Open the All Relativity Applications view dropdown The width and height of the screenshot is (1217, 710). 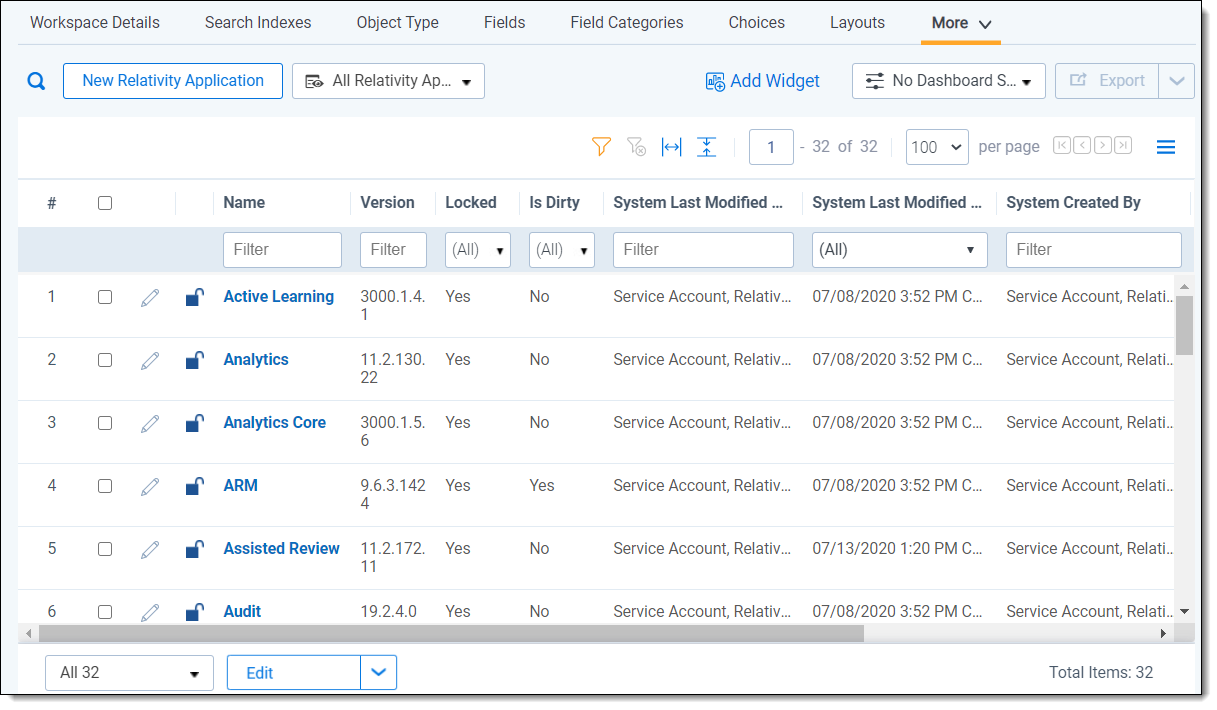pos(388,81)
